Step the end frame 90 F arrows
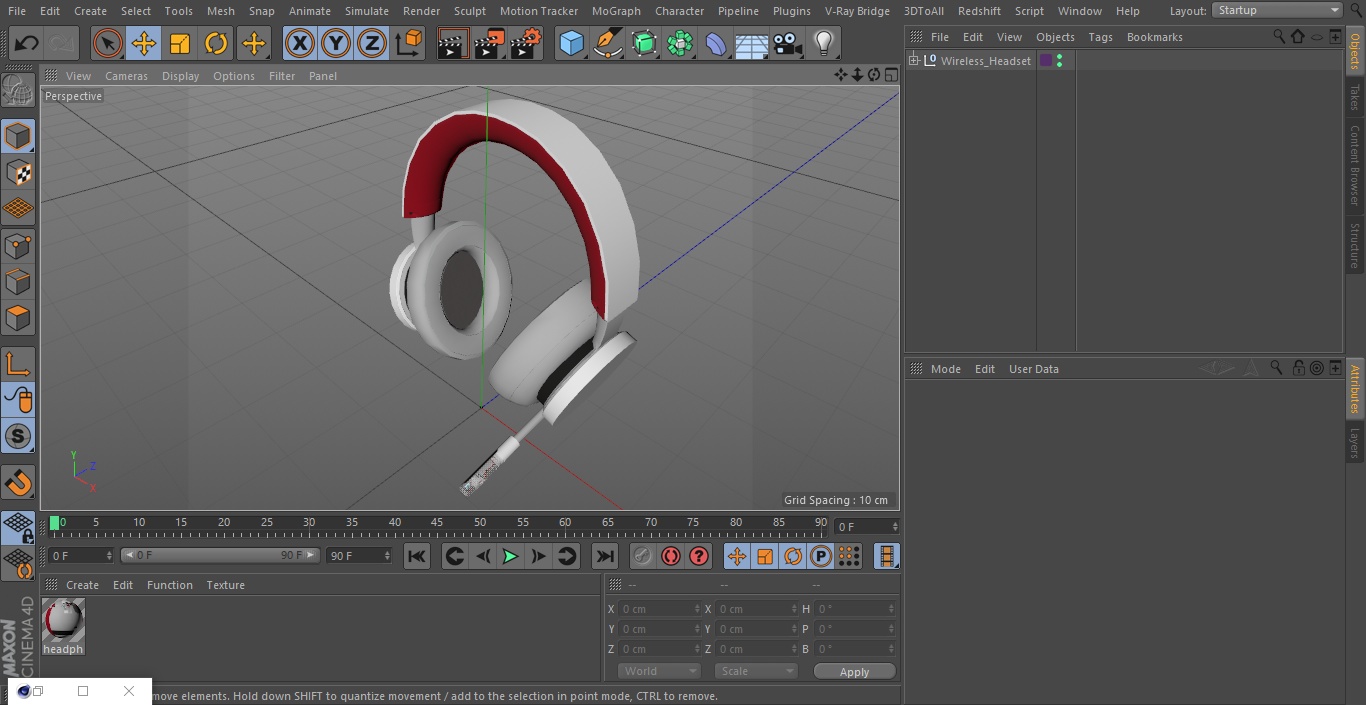Viewport: 1366px width, 705px height. (x=387, y=555)
